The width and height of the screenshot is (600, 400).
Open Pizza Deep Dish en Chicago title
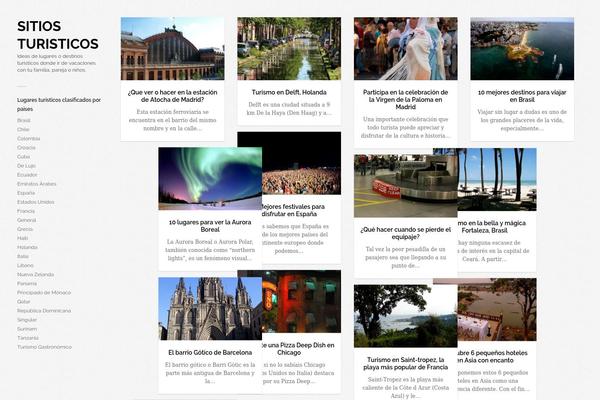[298, 349]
